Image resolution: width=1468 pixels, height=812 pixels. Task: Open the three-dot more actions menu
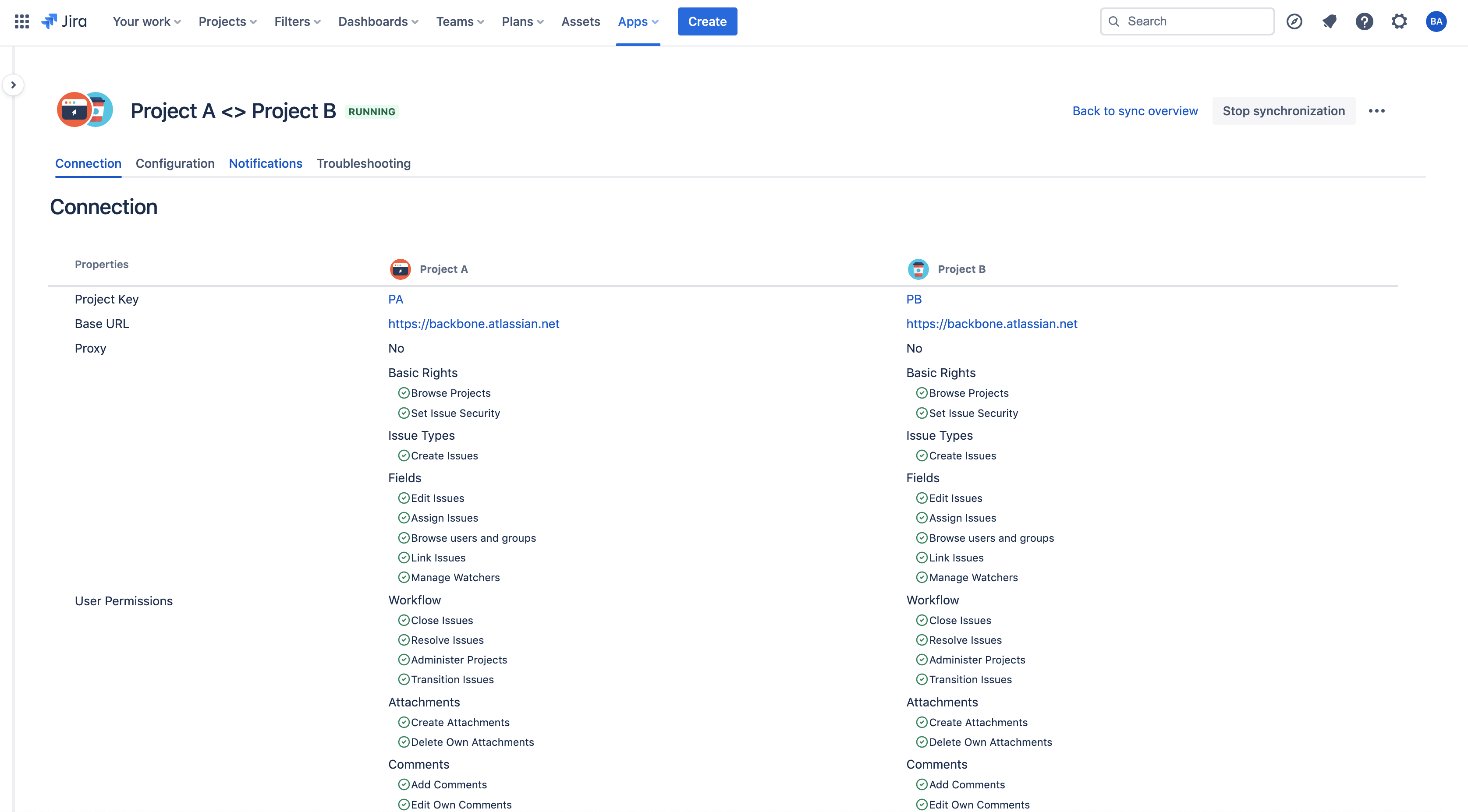[x=1376, y=111]
